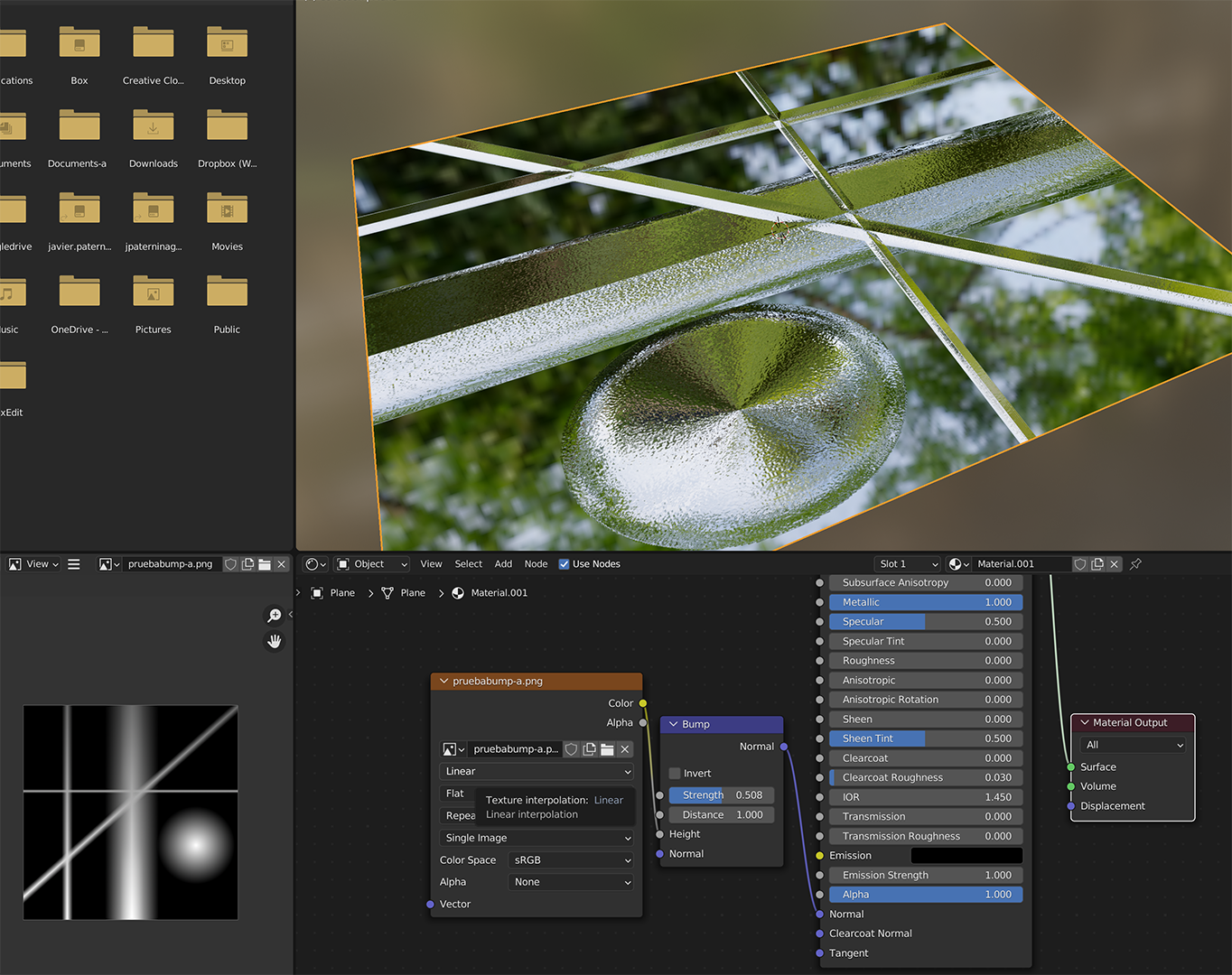The height and width of the screenshot is (975, 1232).
Task: Open image folder icon inside the texture node
Action: point(607,749)
